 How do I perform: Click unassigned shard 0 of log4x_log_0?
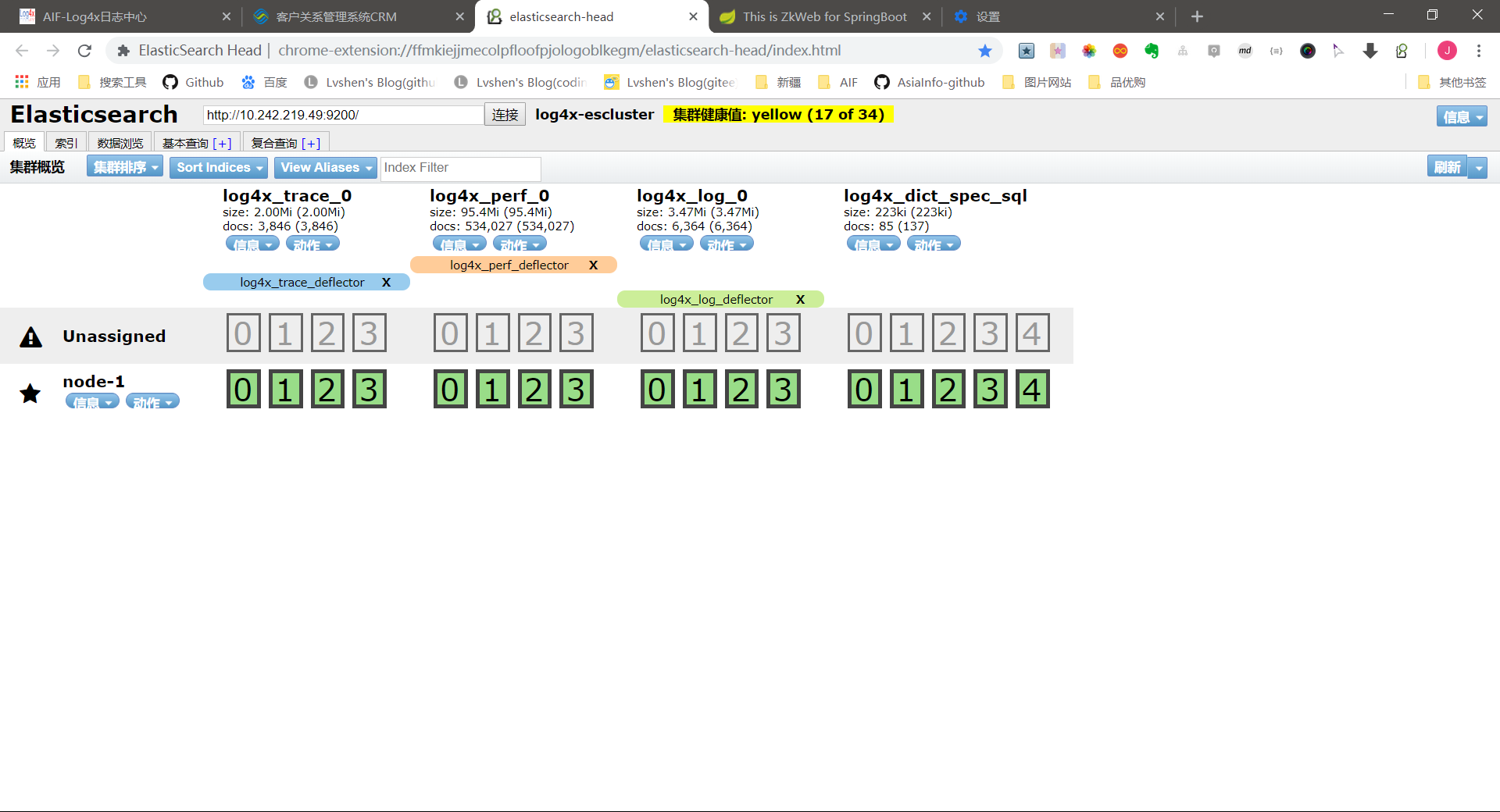(657, 333)
